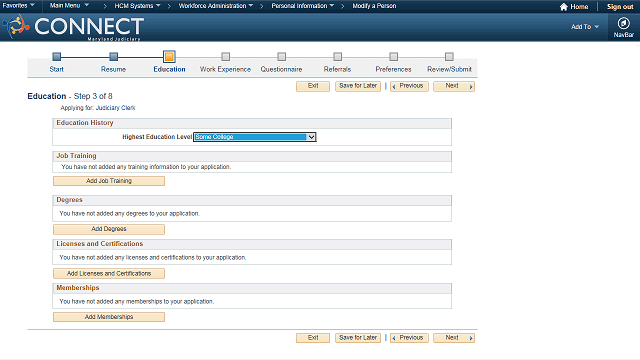Open the Add To dropdown
This screenshot has height=360, width=640.
(x=584, y=27)
